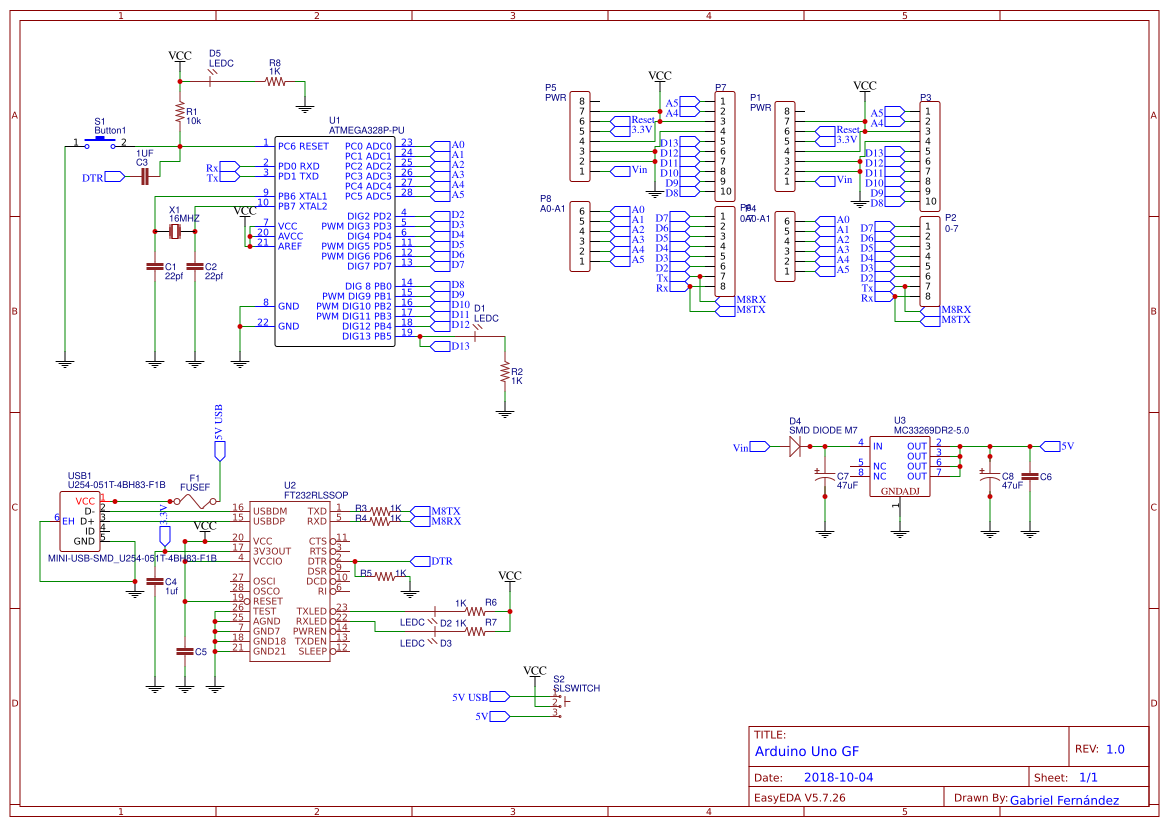Image resolution: width=1169 pixels, height=827 pixels.
Task: Select the D4 SMD DIODE M7 symbol
Action: click(x=796, y=447)
